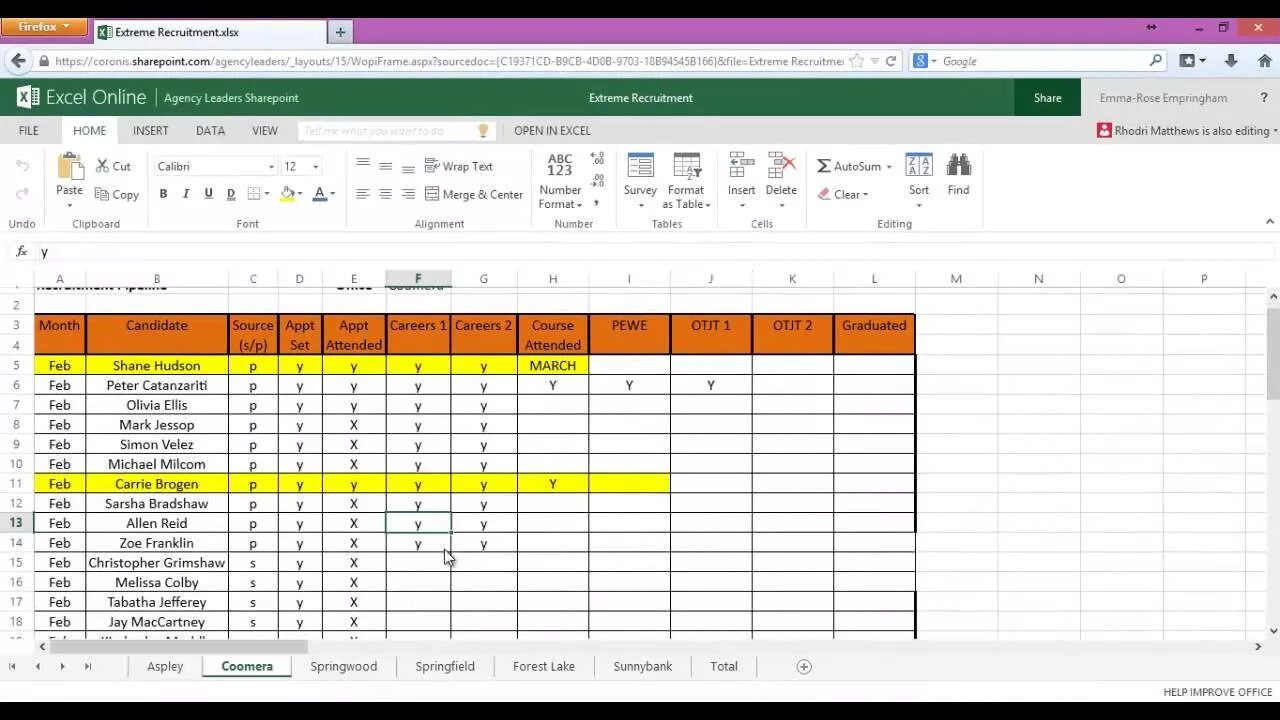Apply comma style number format
Viewport: 1280px width, 720px height.
597,203
